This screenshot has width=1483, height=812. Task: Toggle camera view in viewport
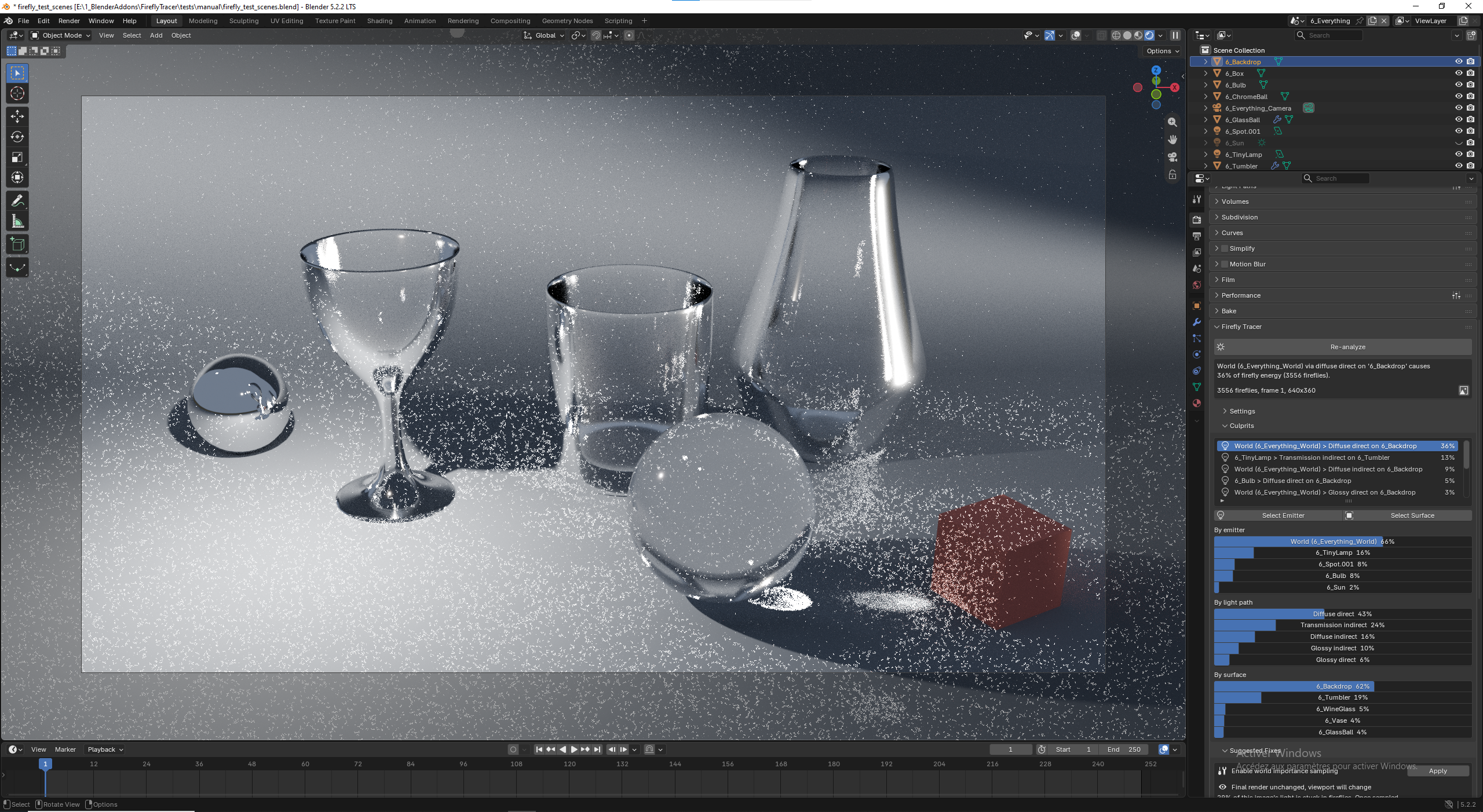[1172, 157]
